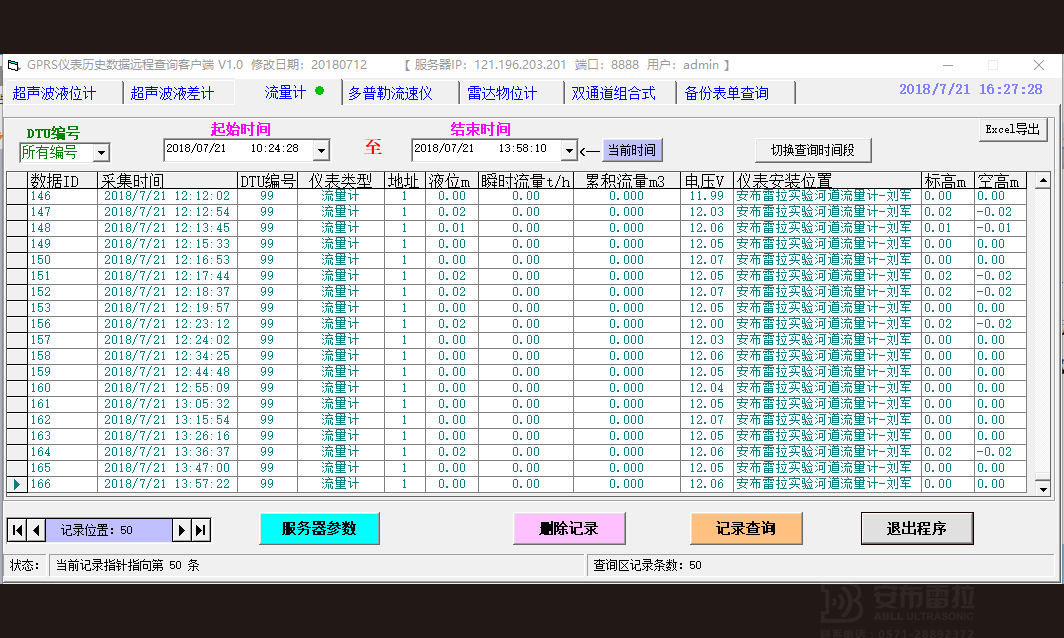Expand the 结束时间 date picker dropdown
The width and height of the screenshot is (1064, 638).
tap(569, 150)
